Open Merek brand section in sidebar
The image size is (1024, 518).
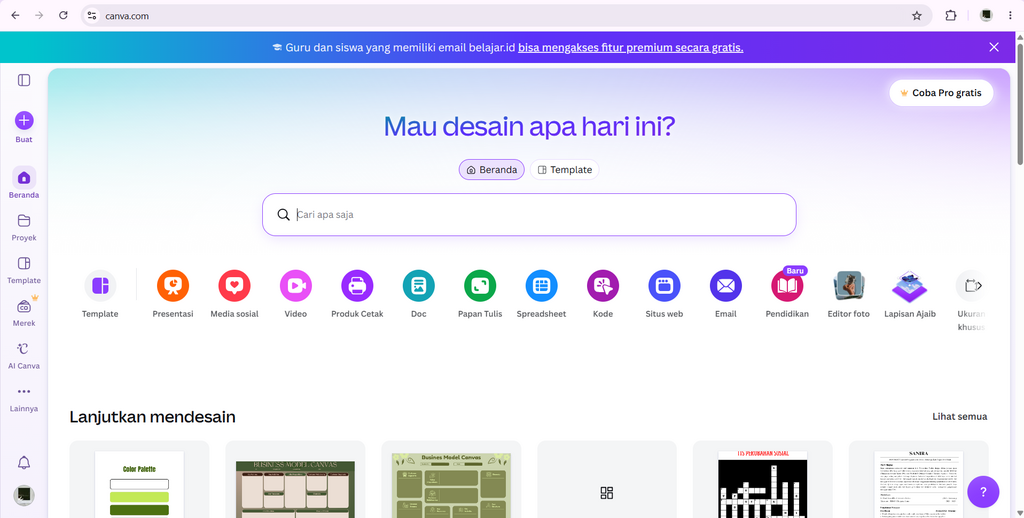tap(24, 312)
